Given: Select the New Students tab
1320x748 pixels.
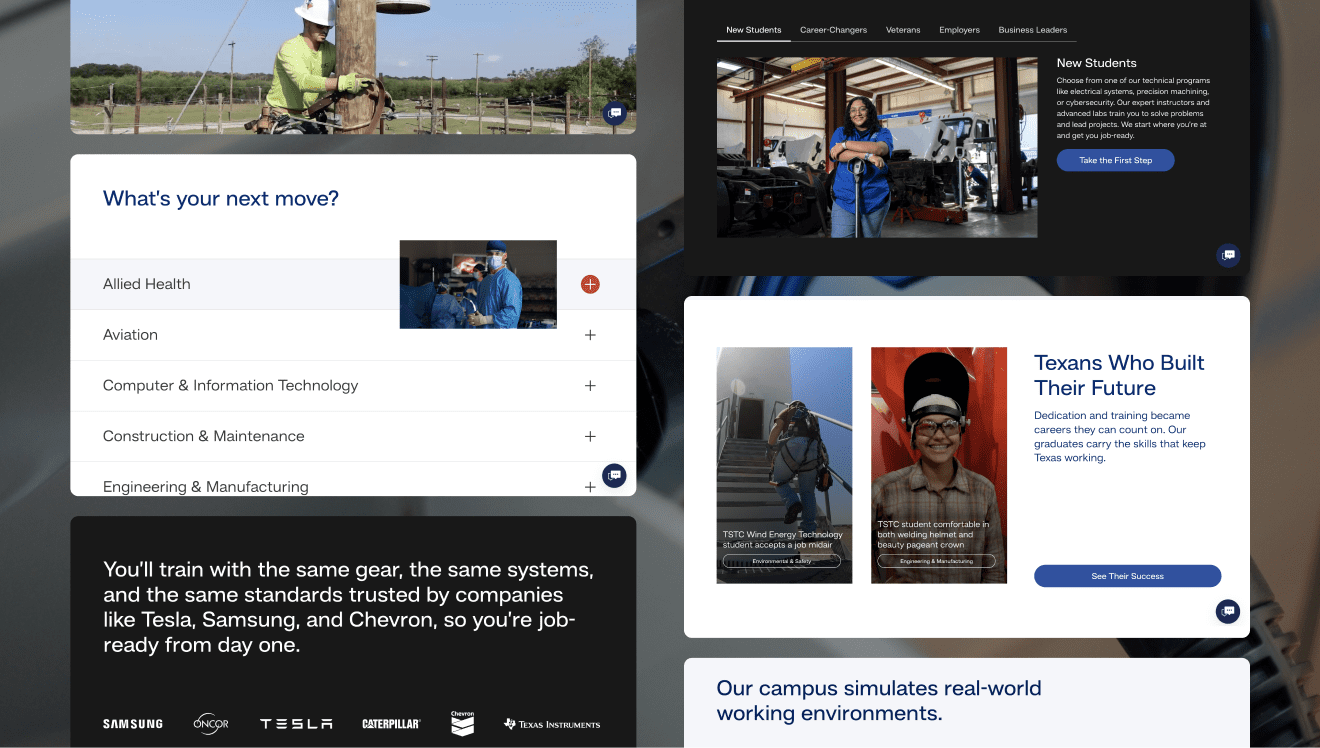Looking at the screenshot, I should (x=754, y=30).
